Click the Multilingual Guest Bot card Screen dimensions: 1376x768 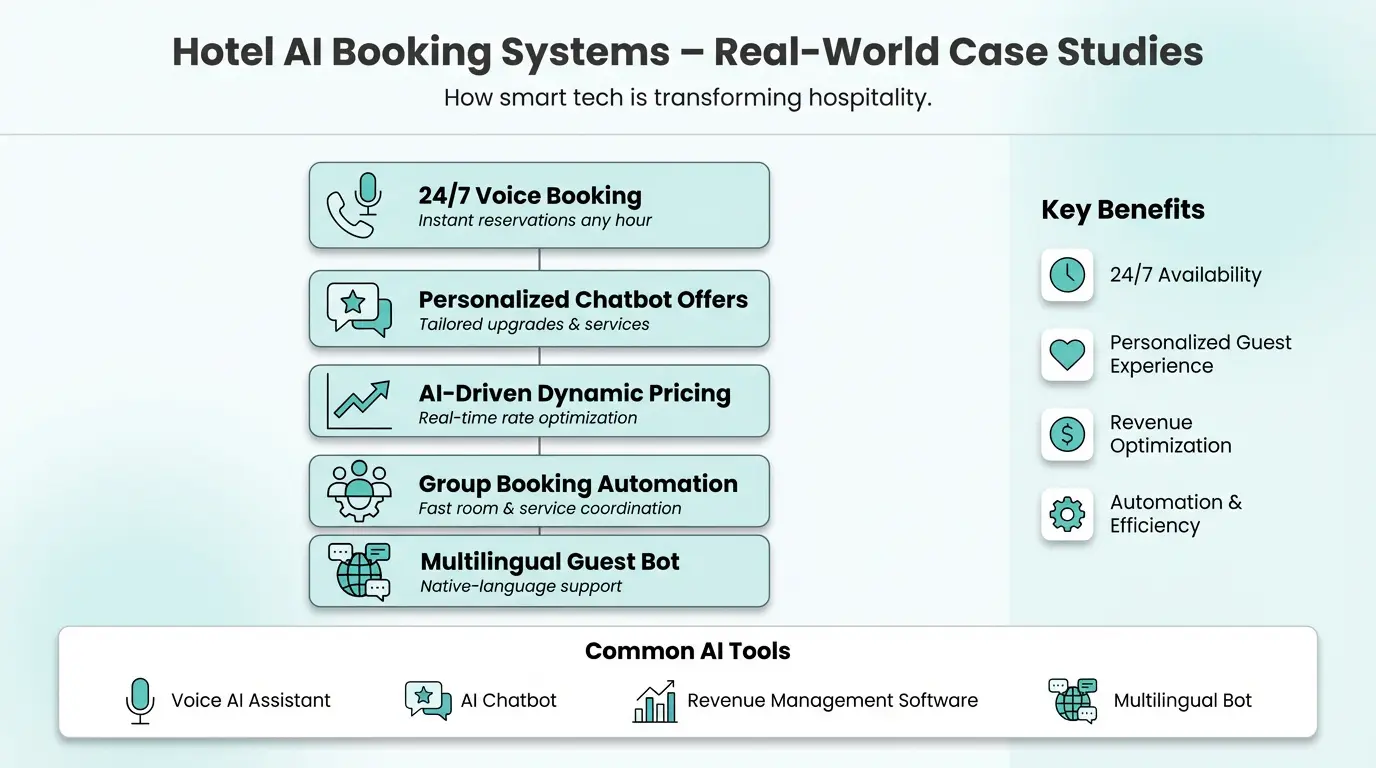(539, 571)
